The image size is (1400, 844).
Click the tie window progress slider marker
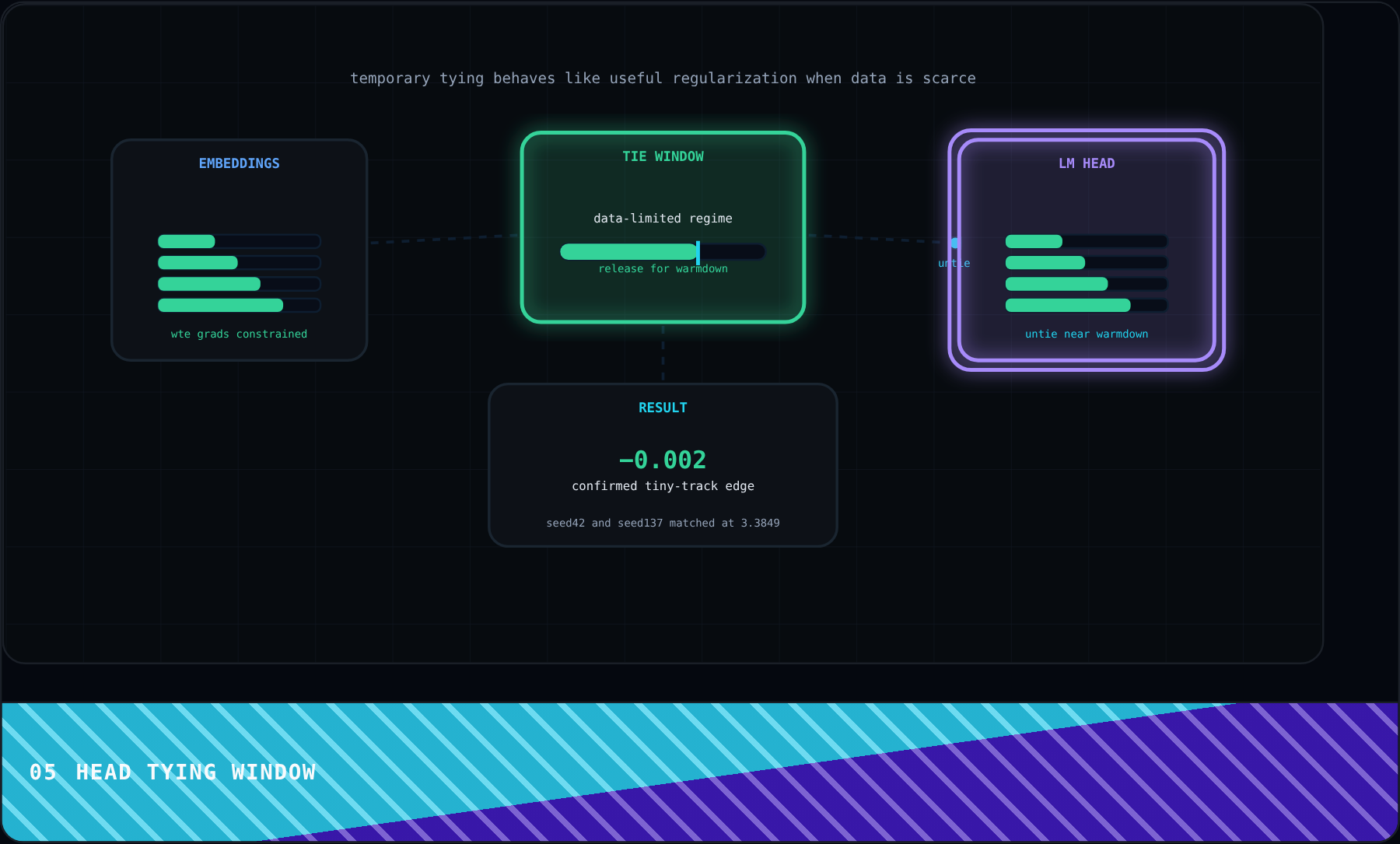click(x=698, y=252)
